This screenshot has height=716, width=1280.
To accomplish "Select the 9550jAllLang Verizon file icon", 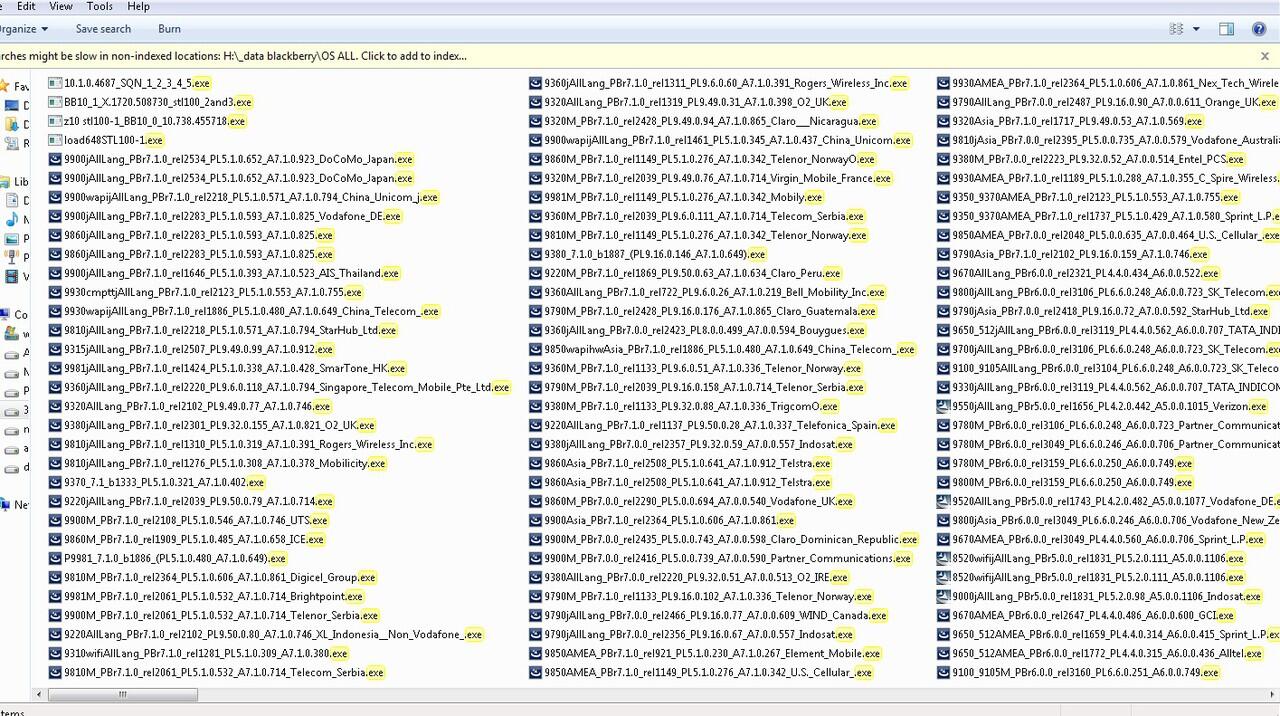I will (x=943, y=406).
